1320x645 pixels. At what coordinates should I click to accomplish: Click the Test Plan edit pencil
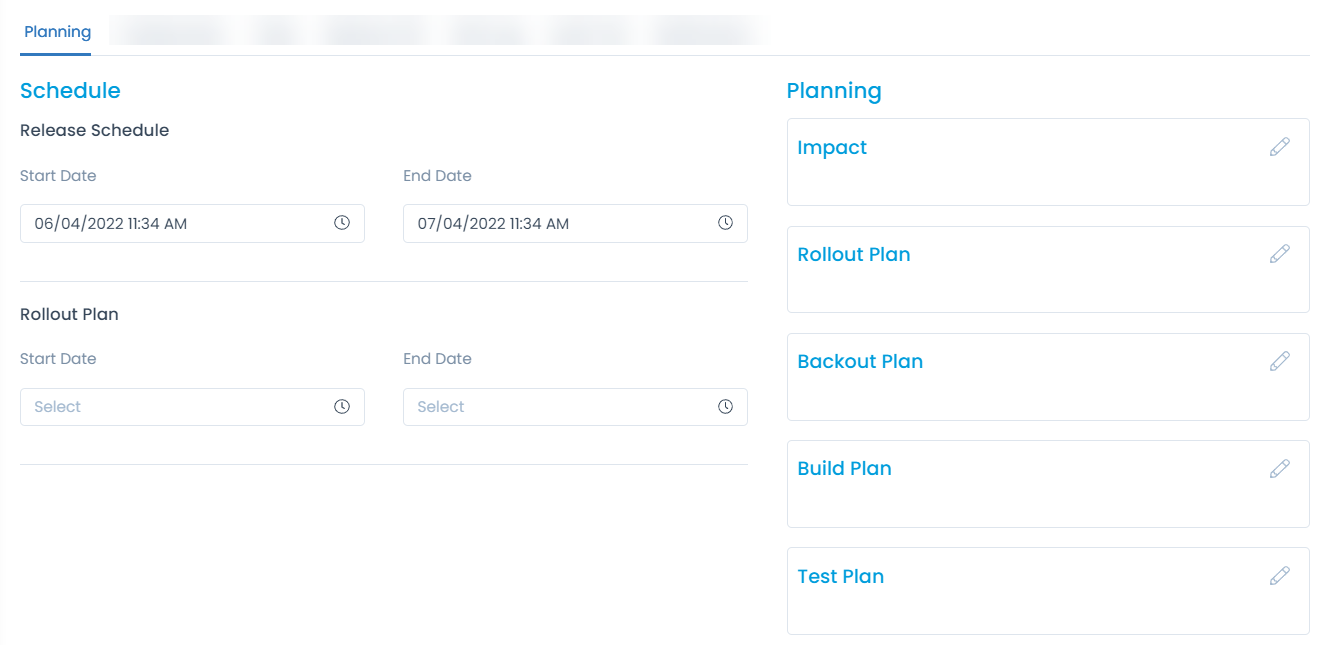click(x=1279, y=576)
